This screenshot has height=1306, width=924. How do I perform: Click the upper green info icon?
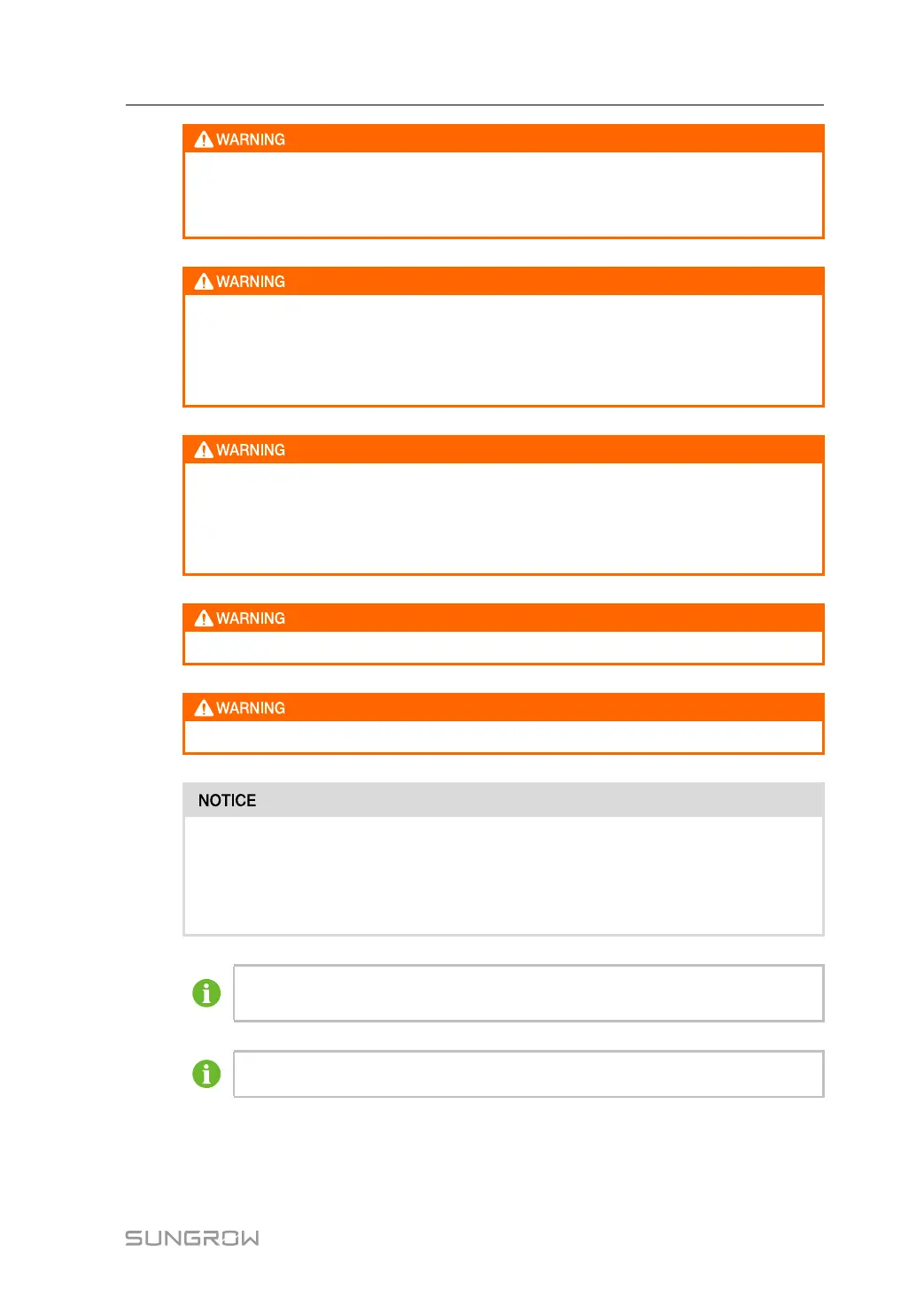(x=206, y=992)
